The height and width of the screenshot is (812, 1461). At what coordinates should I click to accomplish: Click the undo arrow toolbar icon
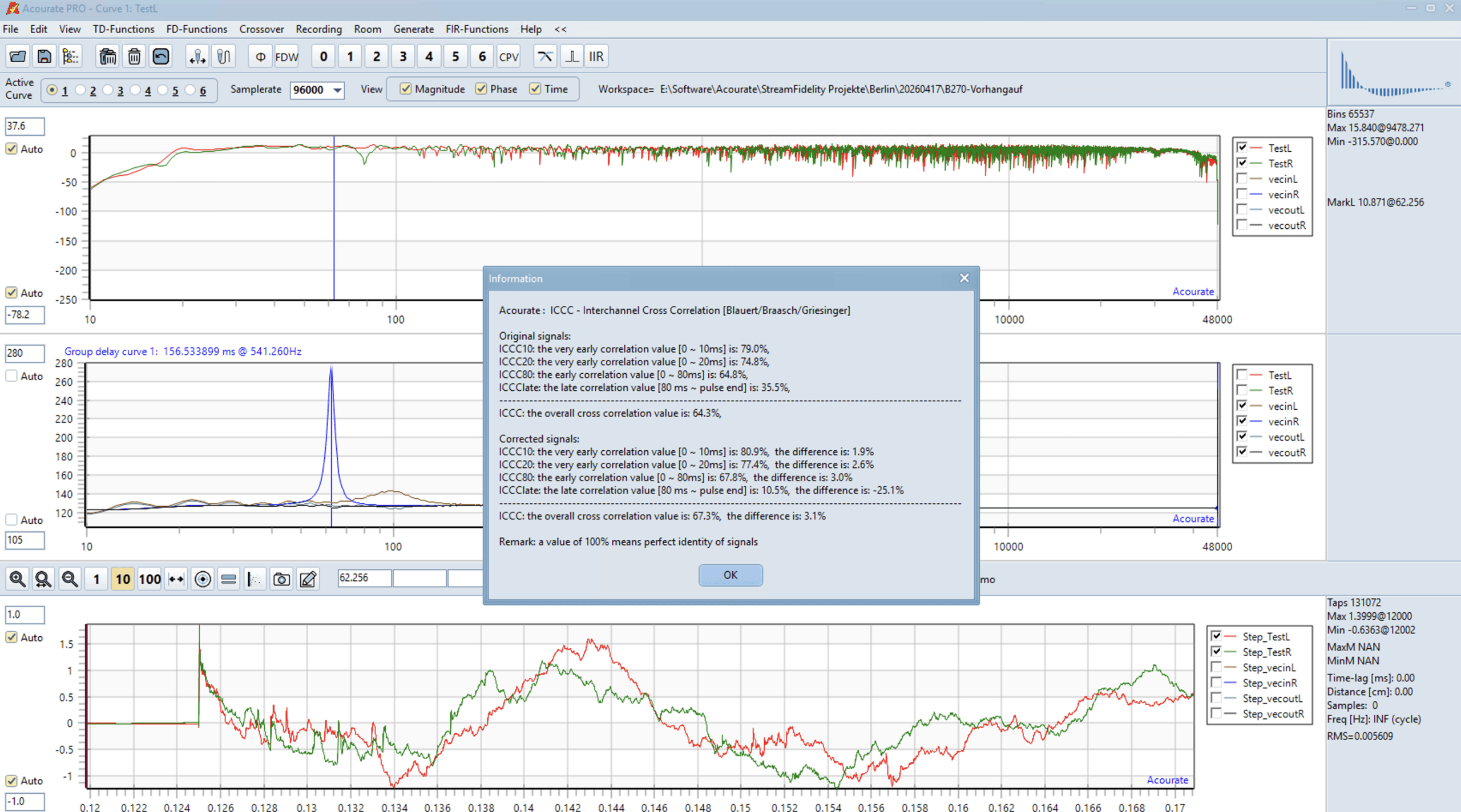pyautogui.click(x=161, y=56)
